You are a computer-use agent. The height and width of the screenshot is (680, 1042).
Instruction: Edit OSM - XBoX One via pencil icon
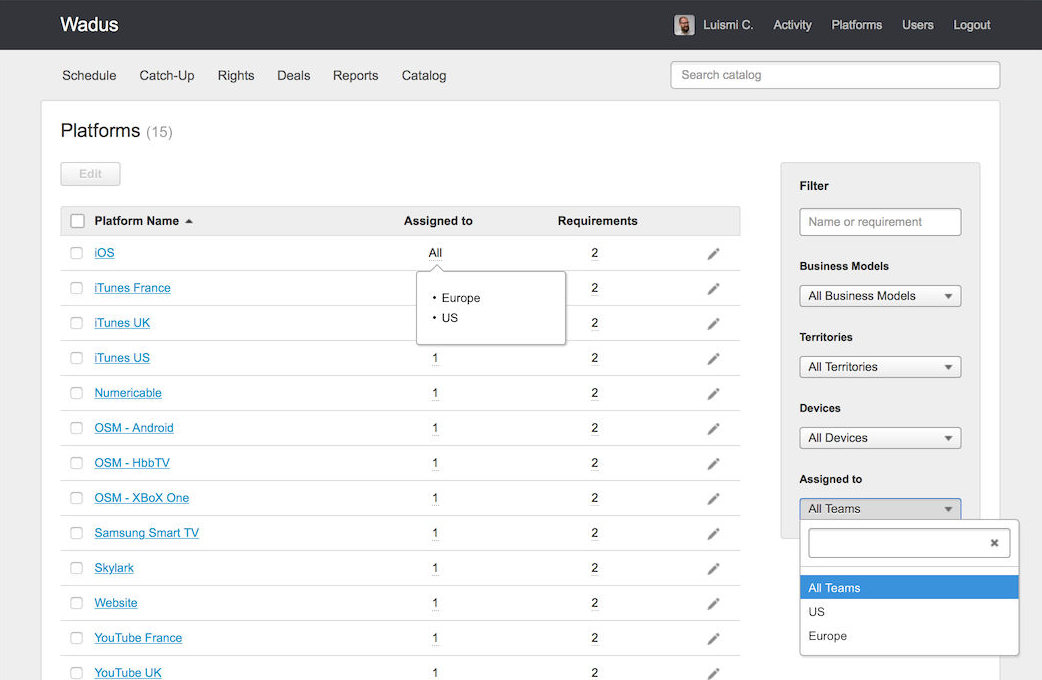pyautogui.click(x=713, y=499)
